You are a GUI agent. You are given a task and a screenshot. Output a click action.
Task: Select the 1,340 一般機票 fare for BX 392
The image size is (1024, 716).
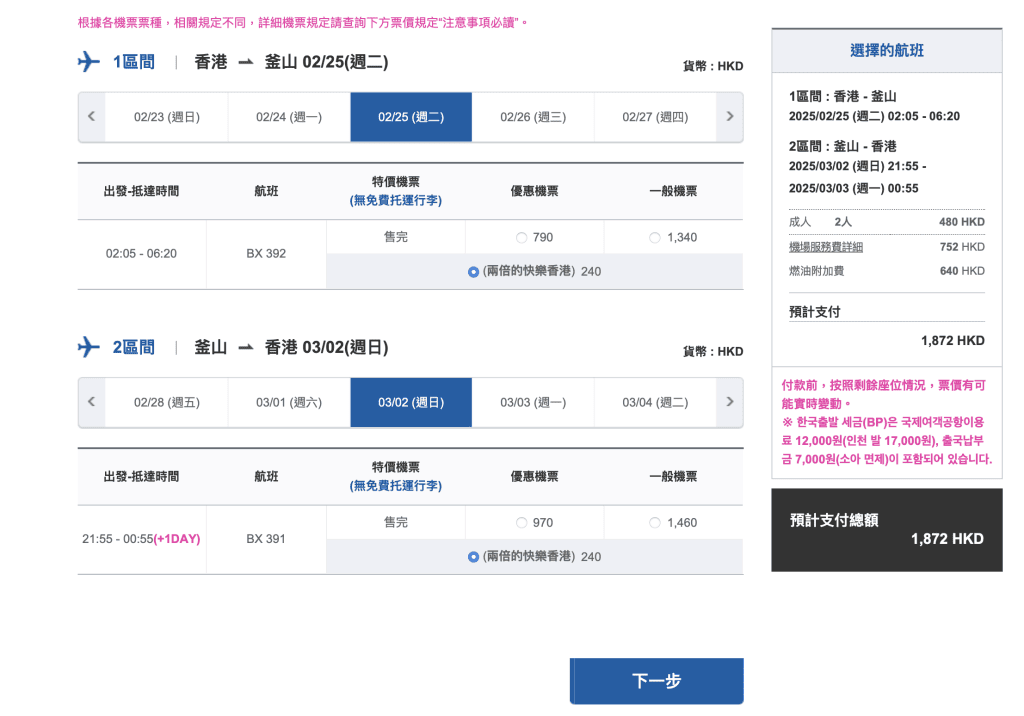pyautogui.click(x=655, y=238)
